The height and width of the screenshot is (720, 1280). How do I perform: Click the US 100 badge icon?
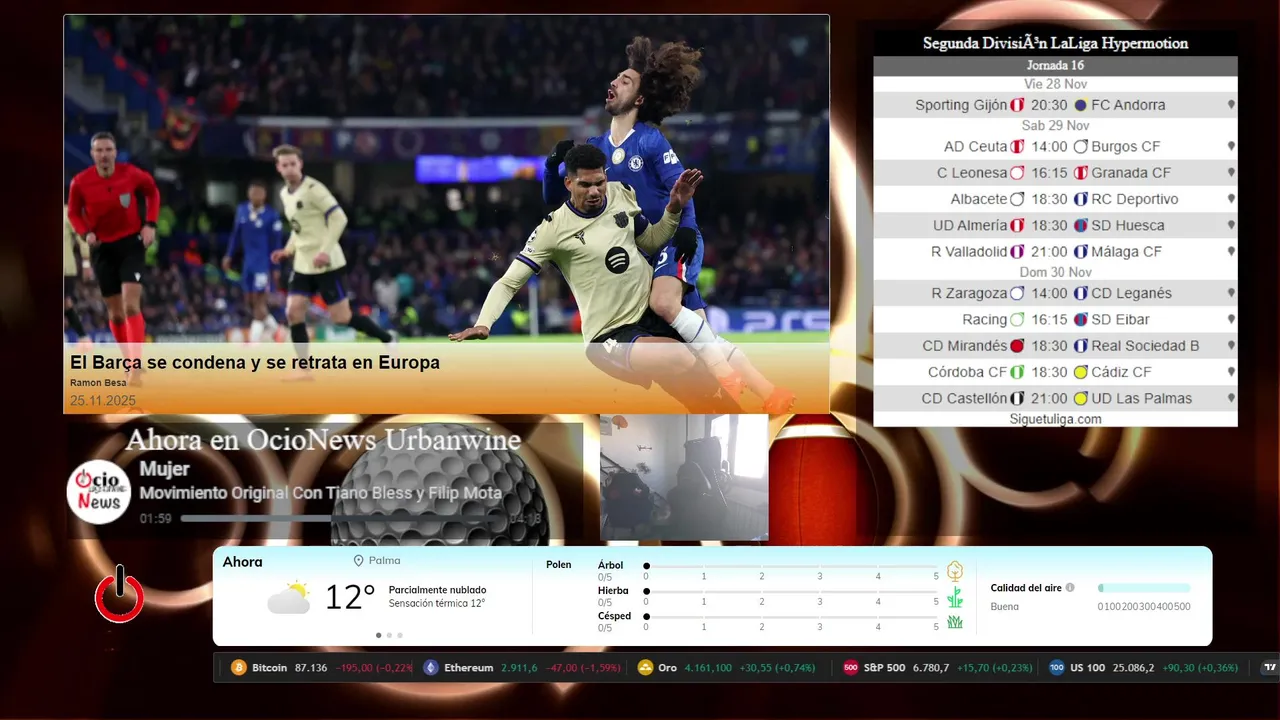(x=1057, y=668)
